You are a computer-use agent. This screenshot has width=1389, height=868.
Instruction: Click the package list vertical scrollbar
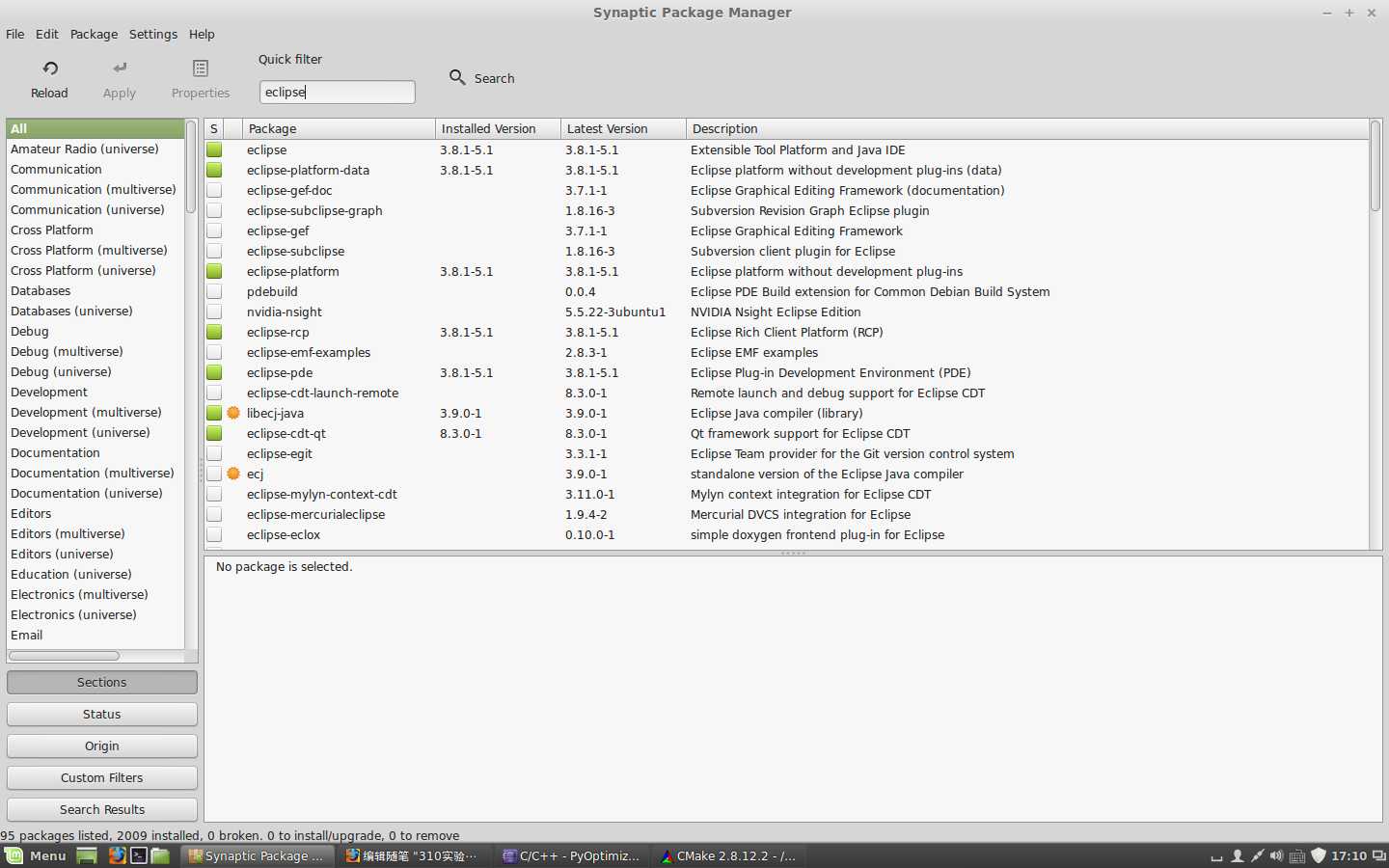1375,166
